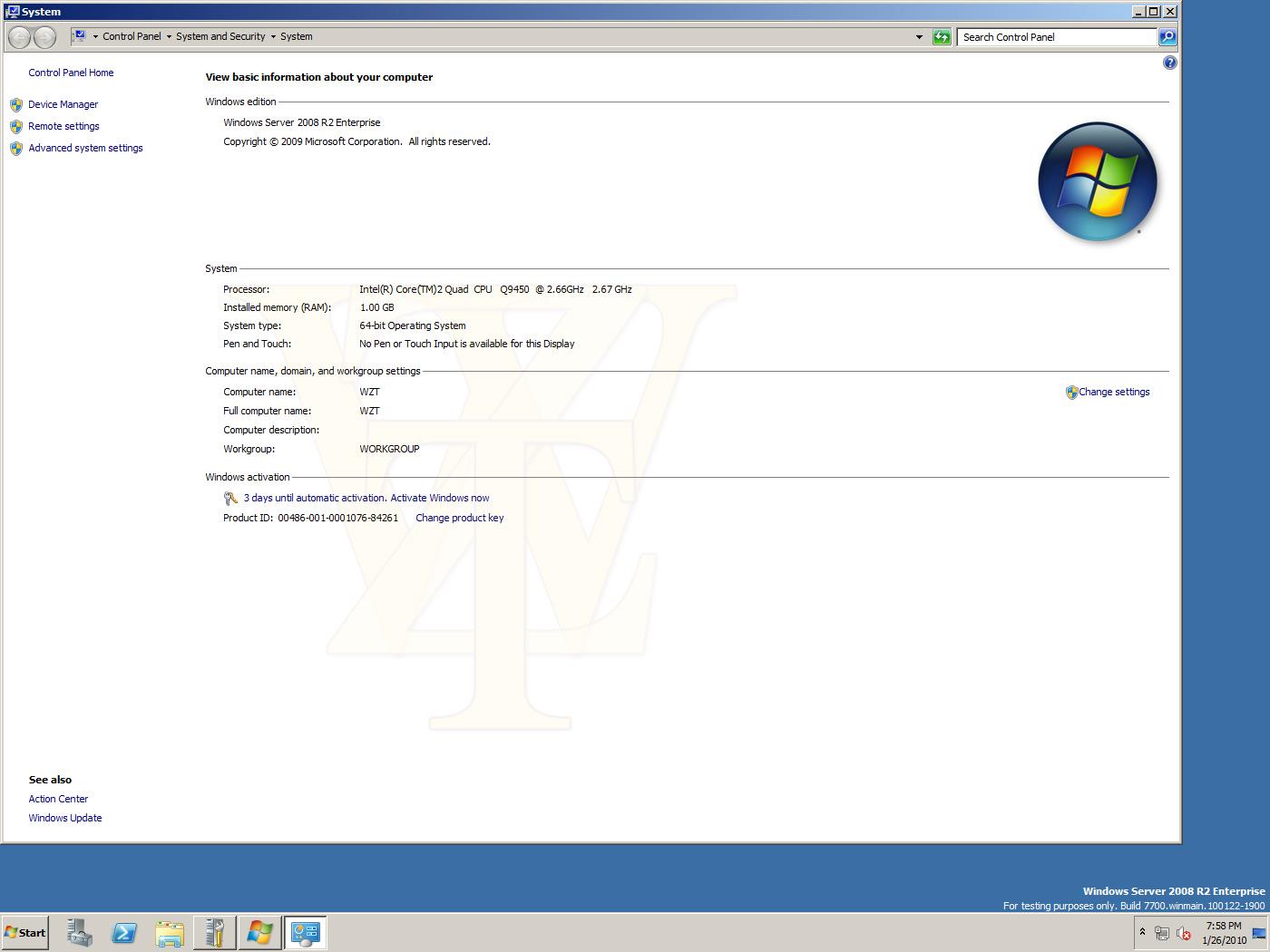
Task: Go to System and Security breadcrumb
Action: click(x=220, y=37)
